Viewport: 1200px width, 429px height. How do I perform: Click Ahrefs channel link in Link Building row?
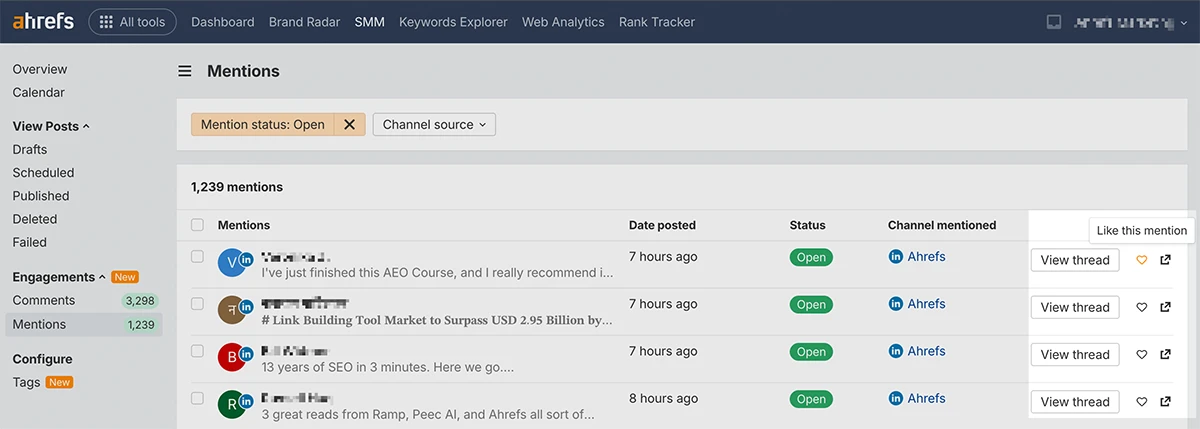coord(926,304)
